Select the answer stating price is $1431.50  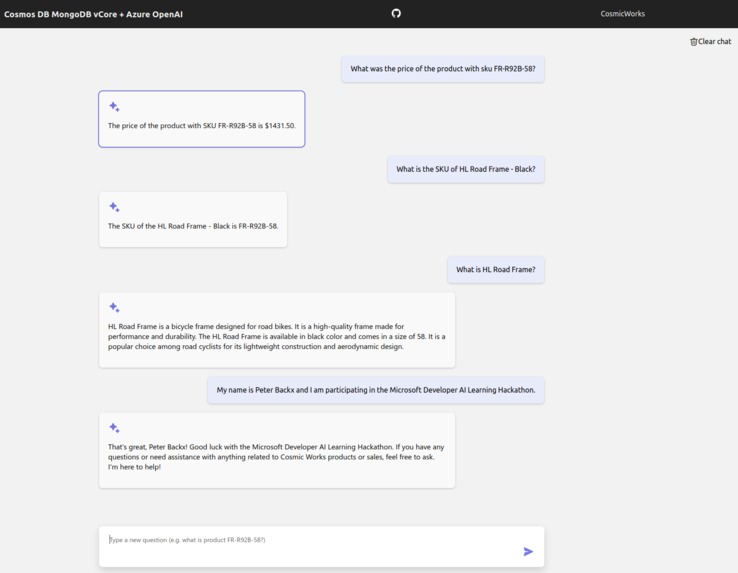click(201, 119)
